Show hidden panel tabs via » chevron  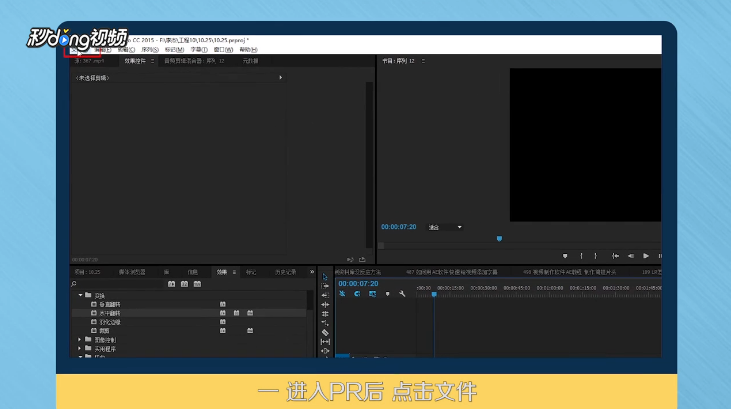click(312, 272)
